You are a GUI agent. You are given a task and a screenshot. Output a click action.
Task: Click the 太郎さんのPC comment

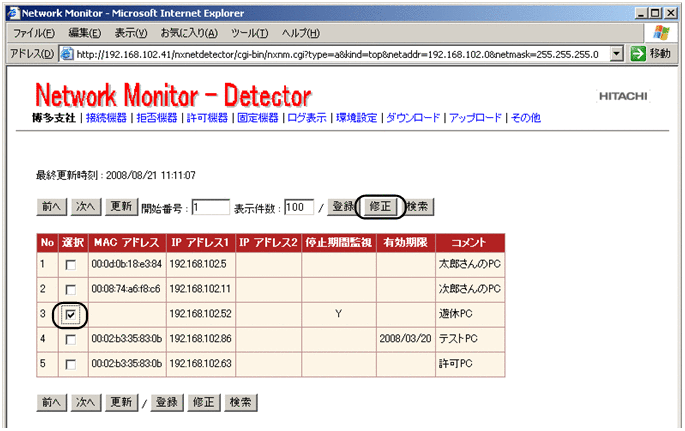[470, 264]
